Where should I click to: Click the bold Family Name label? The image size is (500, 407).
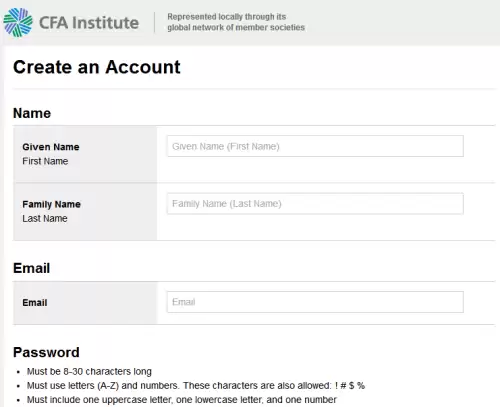coord(52,204)
